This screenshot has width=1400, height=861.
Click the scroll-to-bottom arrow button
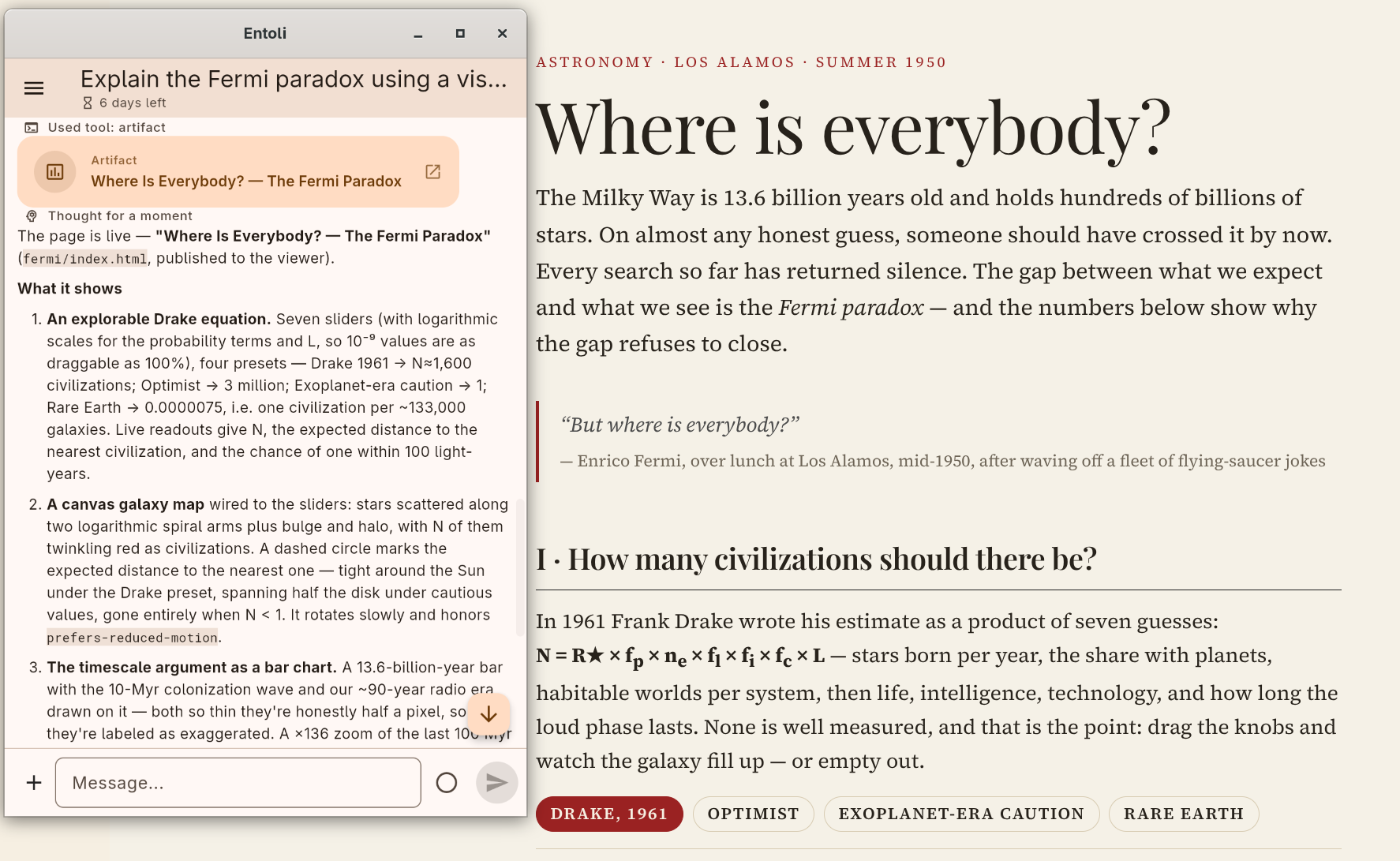[489, 714]
